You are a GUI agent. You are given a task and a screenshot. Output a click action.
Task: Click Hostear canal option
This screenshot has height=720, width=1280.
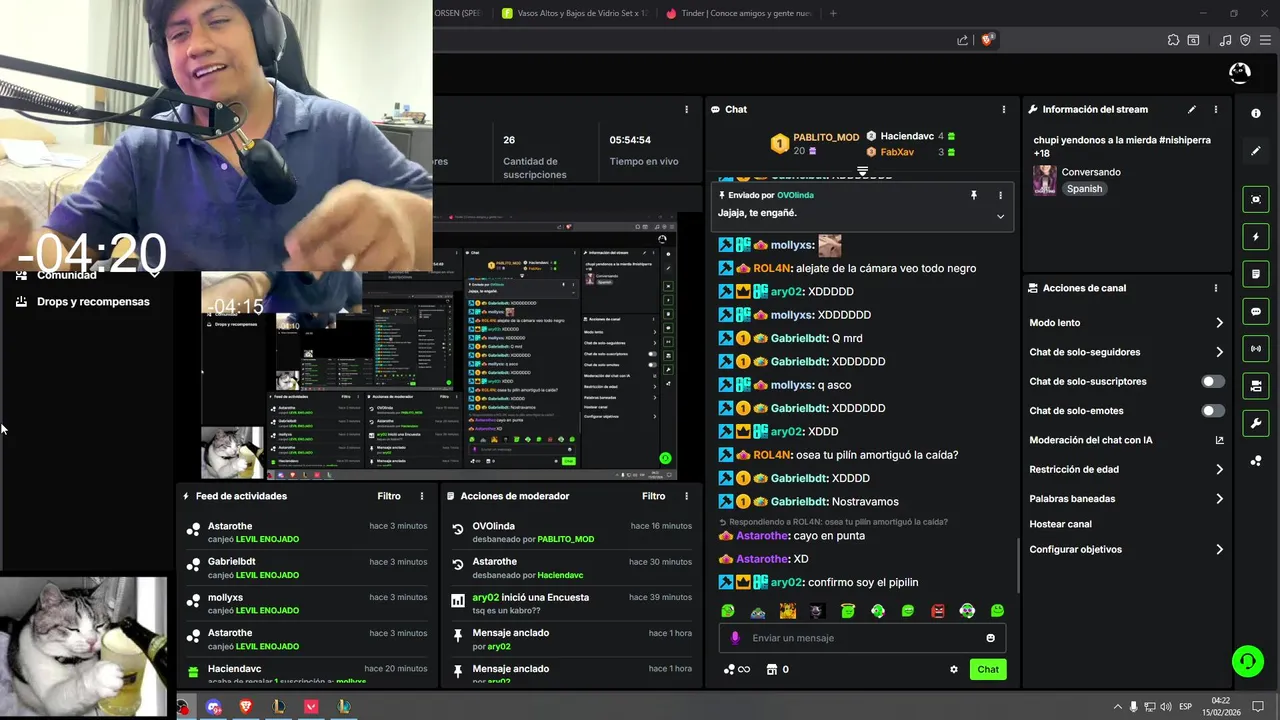point(1060,524)
